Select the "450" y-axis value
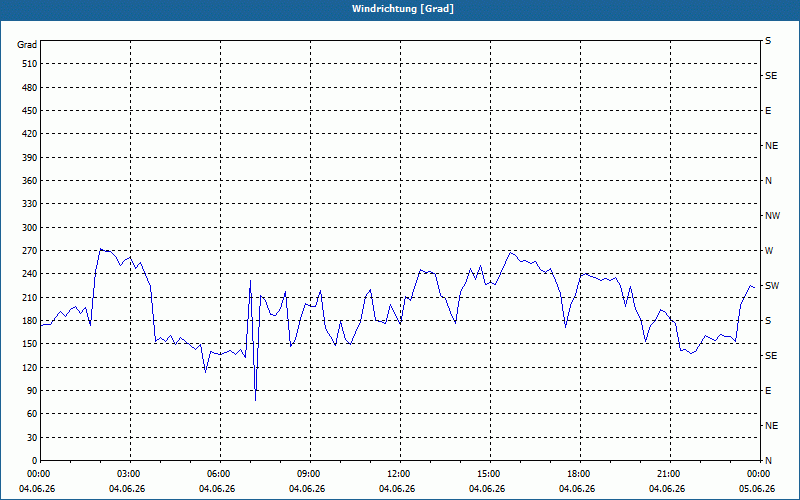The height and width of the screenshot is (500, 800). click(x=30, y=111)
